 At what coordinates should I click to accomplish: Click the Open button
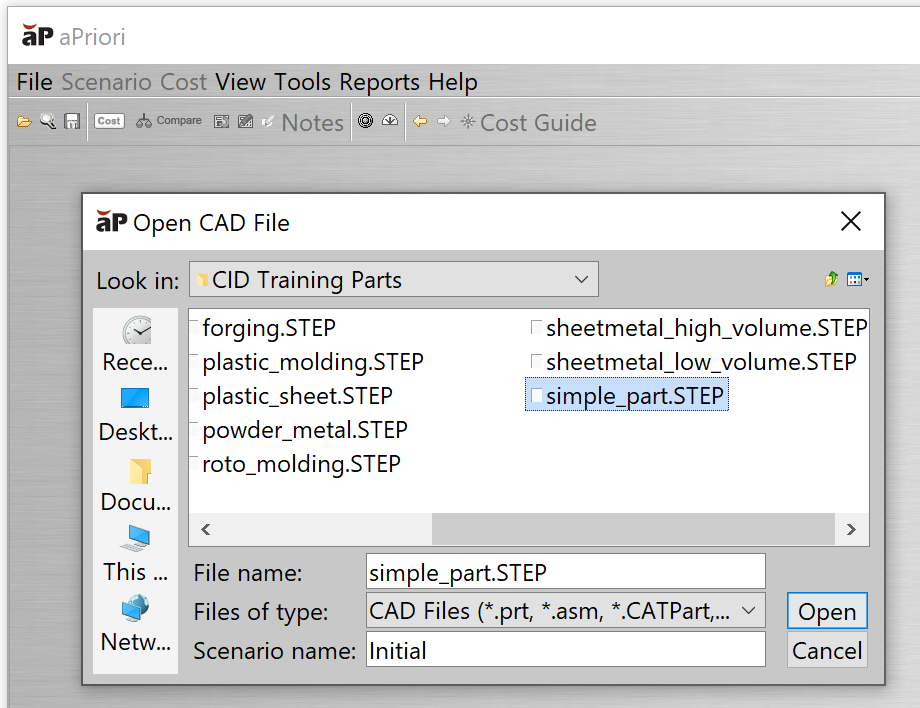(827, 611)
